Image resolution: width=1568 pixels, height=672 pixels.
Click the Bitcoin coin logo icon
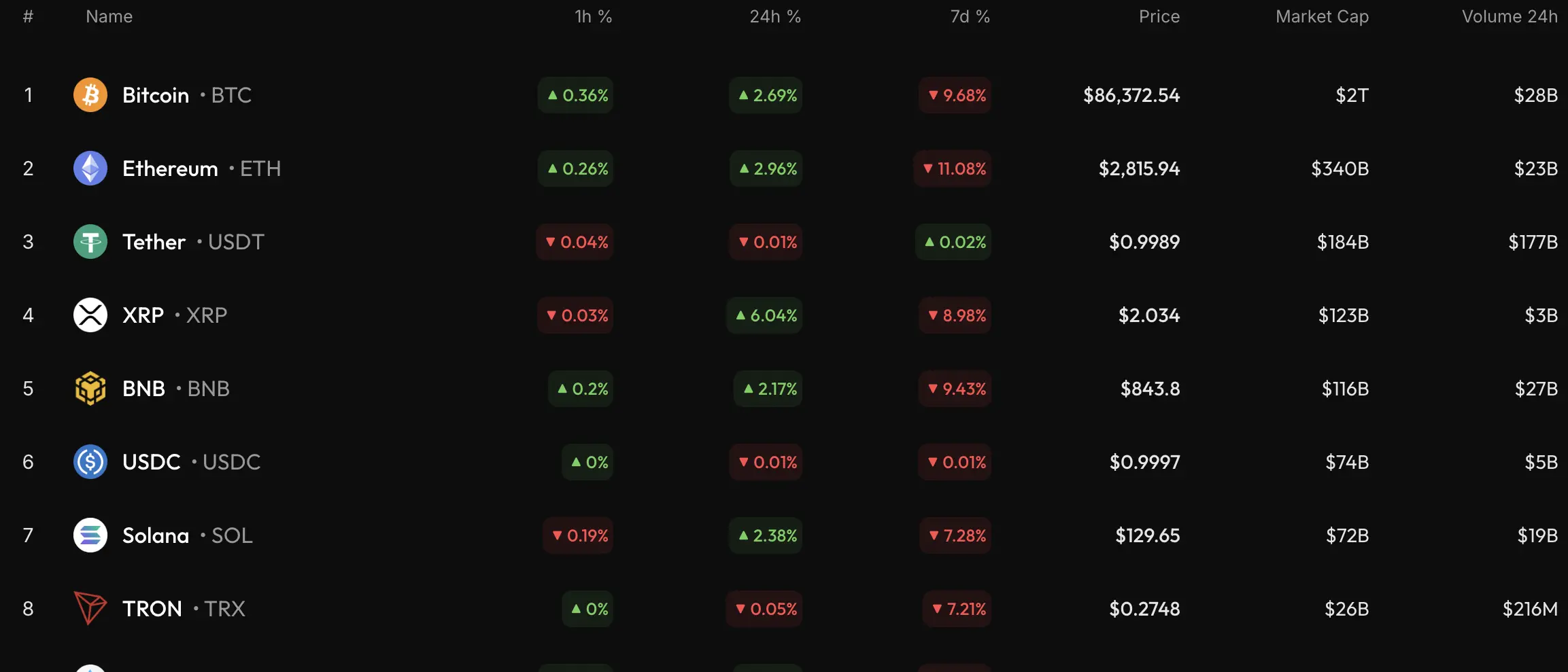tap(90, 95)
